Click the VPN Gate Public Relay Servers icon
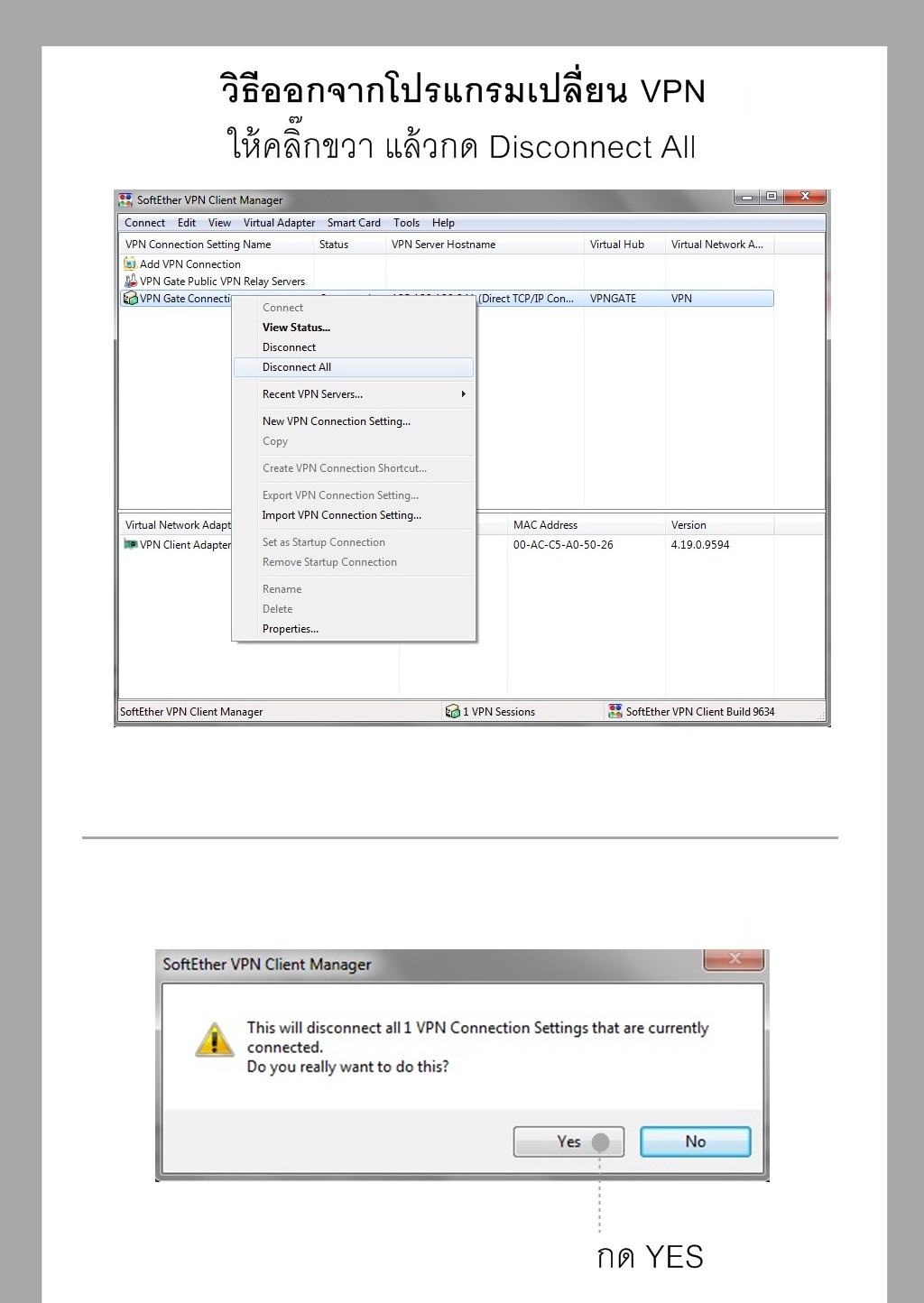This screenshot has height=1303, width=924. (130, 281)
